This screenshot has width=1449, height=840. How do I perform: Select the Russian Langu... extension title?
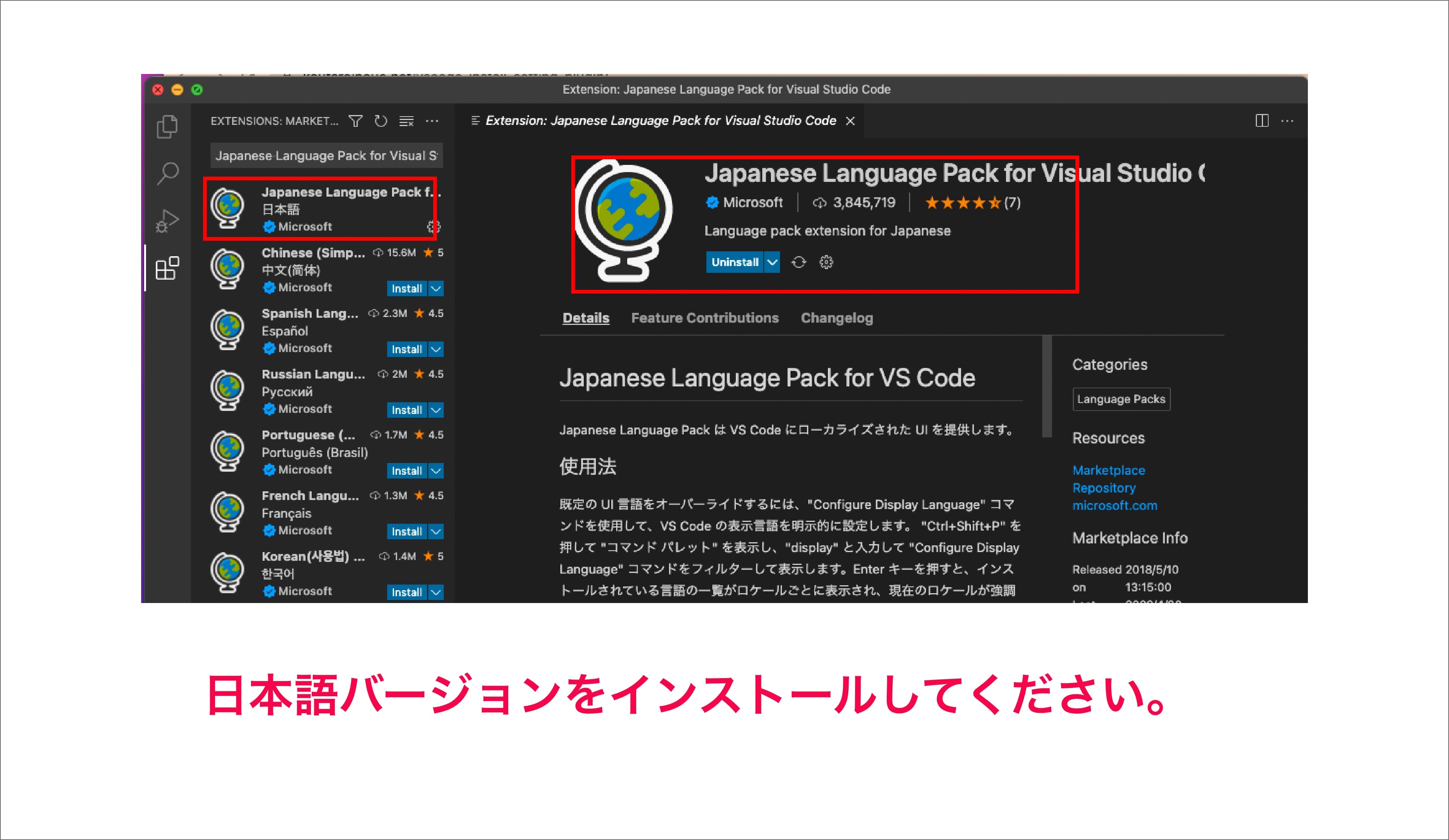click(313, 374)
